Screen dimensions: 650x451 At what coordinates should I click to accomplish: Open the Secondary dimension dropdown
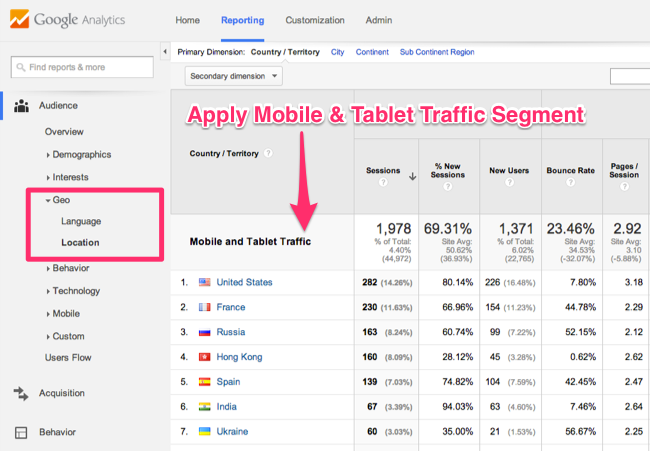(233, 76)
